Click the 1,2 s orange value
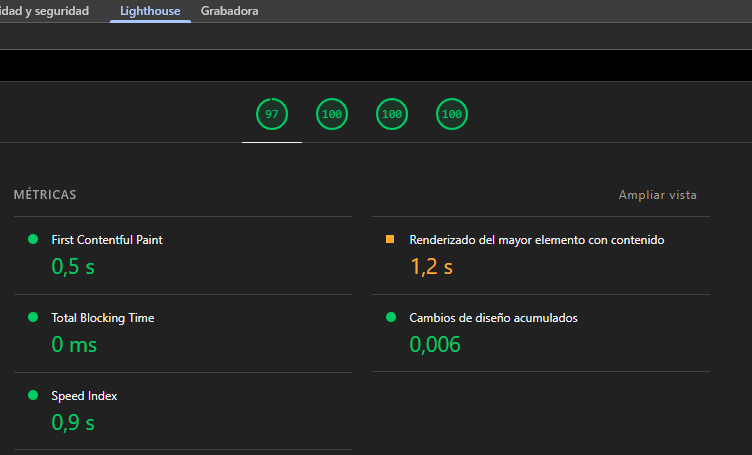The height and width of the screenshot is (455, 752). click(x=431, y=267)
